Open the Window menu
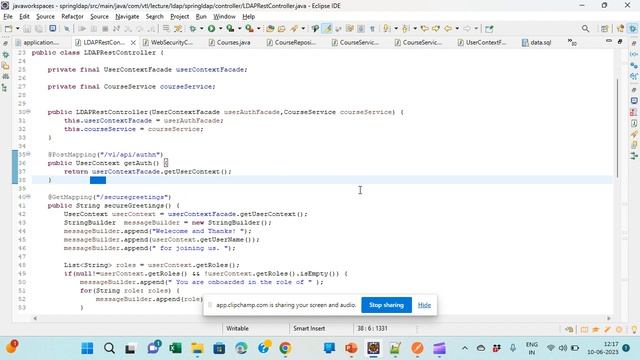Viewport: 640px width, 360px height. click(224, 16)
